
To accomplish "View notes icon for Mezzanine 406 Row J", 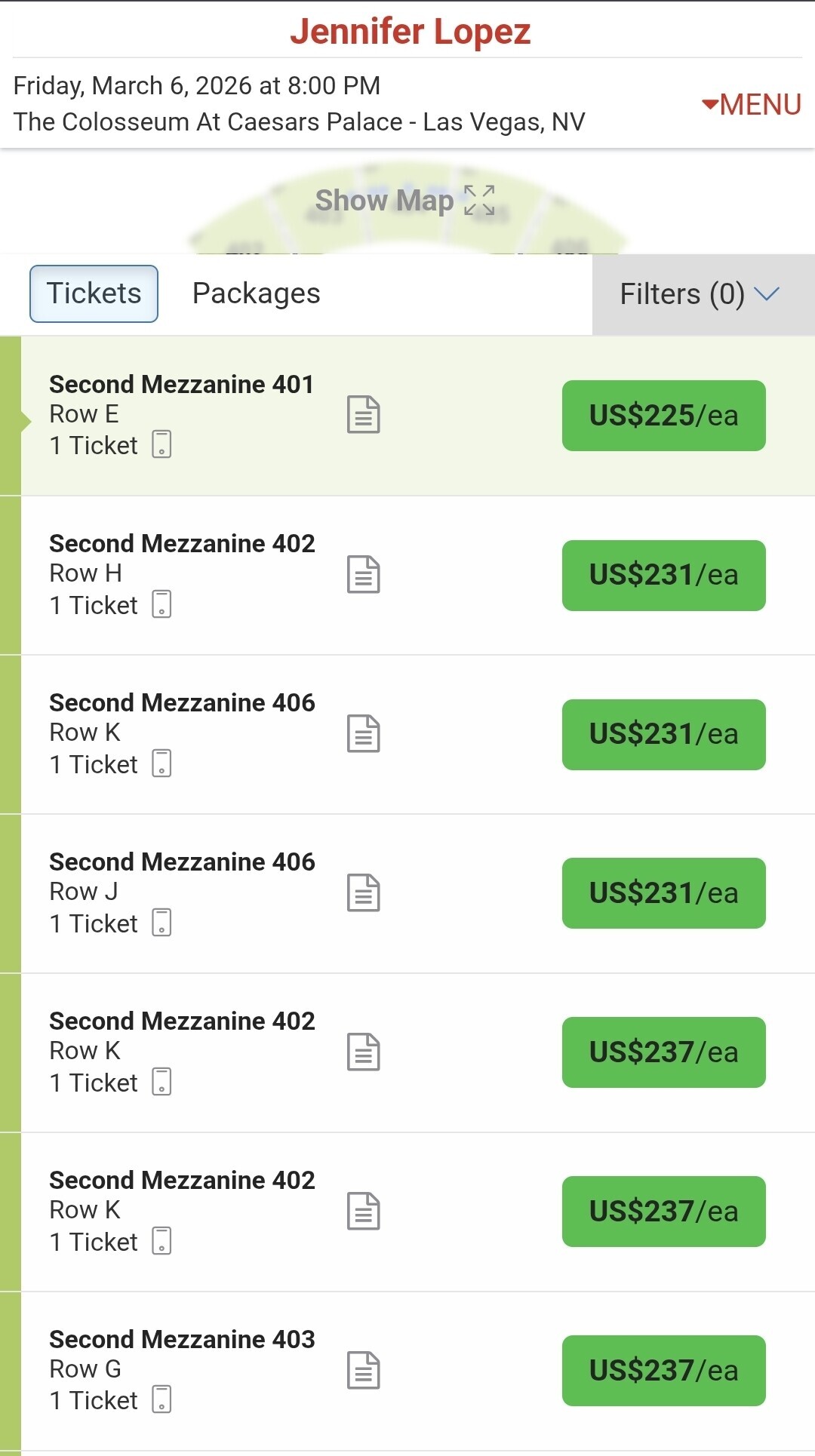I will [x=363, y=893].
